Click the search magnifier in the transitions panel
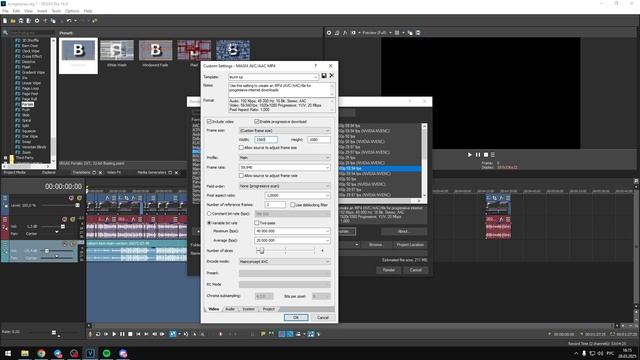This screenshot has width=640, height=360. (x=5, y=33)
